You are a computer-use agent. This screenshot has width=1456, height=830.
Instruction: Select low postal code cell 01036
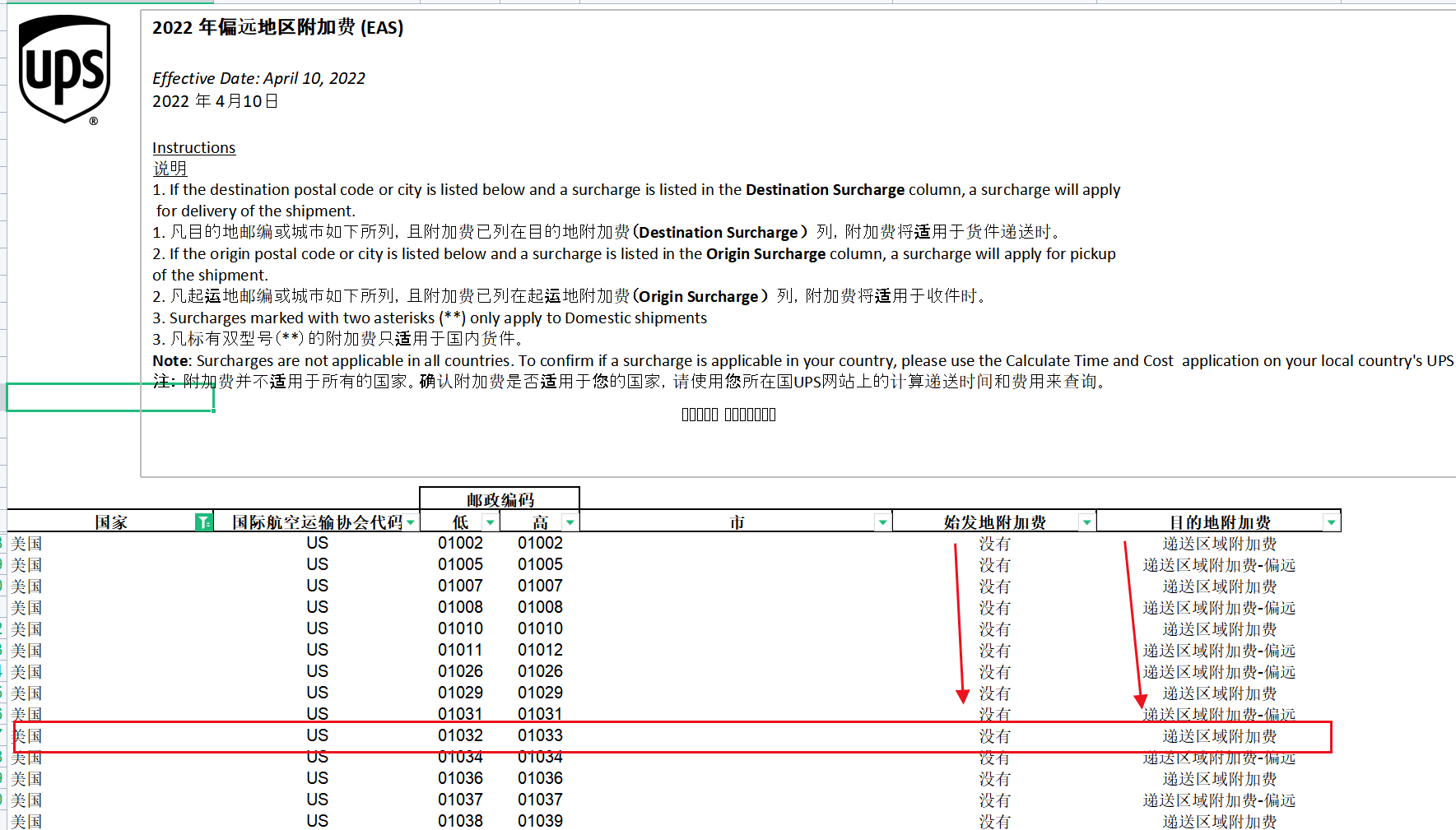pos(460,778)
